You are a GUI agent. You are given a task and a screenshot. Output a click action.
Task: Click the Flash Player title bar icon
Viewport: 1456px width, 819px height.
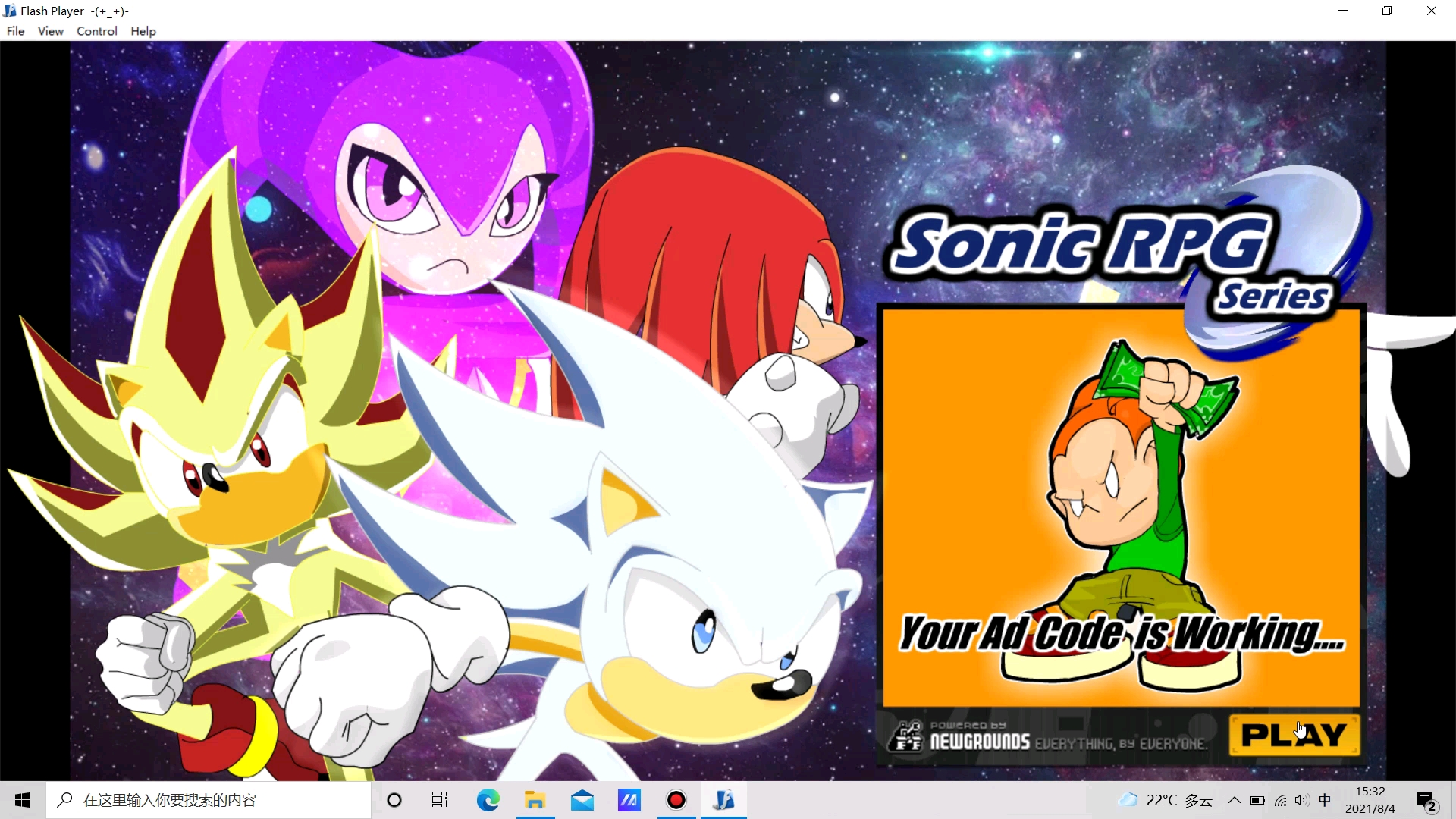(10, 11)
